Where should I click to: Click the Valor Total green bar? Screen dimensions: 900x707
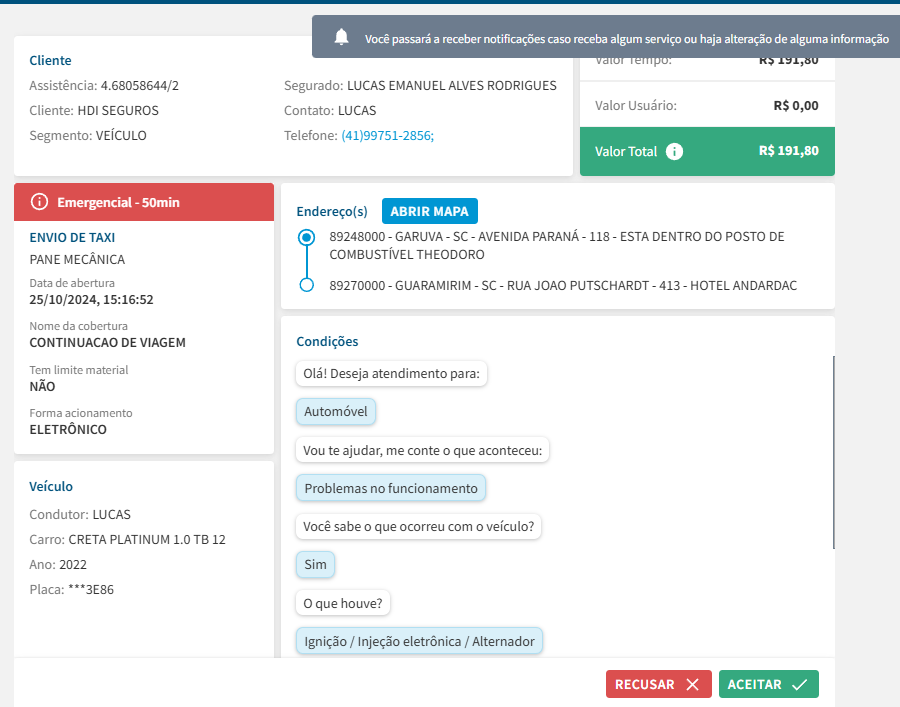[x=707, y=152]
